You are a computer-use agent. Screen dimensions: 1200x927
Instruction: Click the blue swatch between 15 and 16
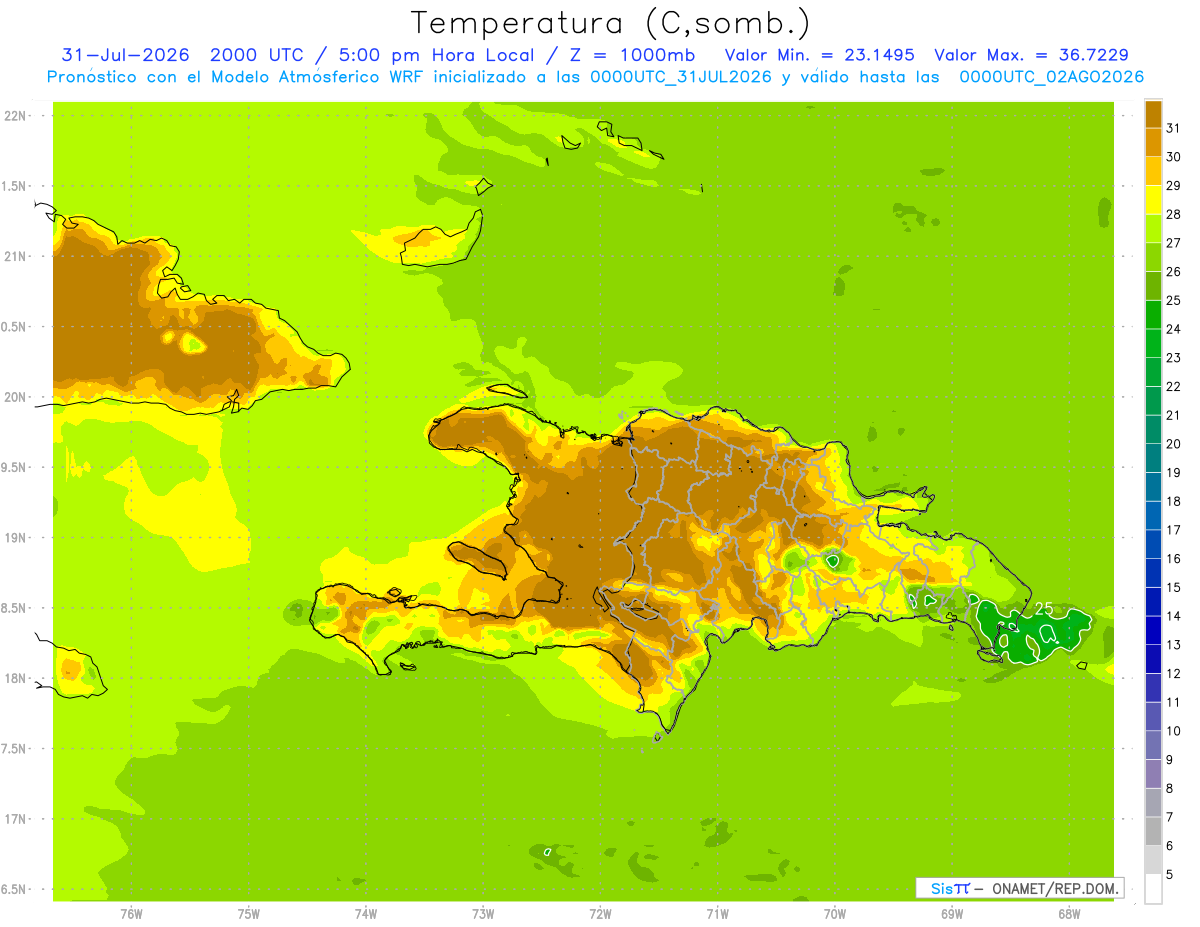click(x=1153, y=573)
